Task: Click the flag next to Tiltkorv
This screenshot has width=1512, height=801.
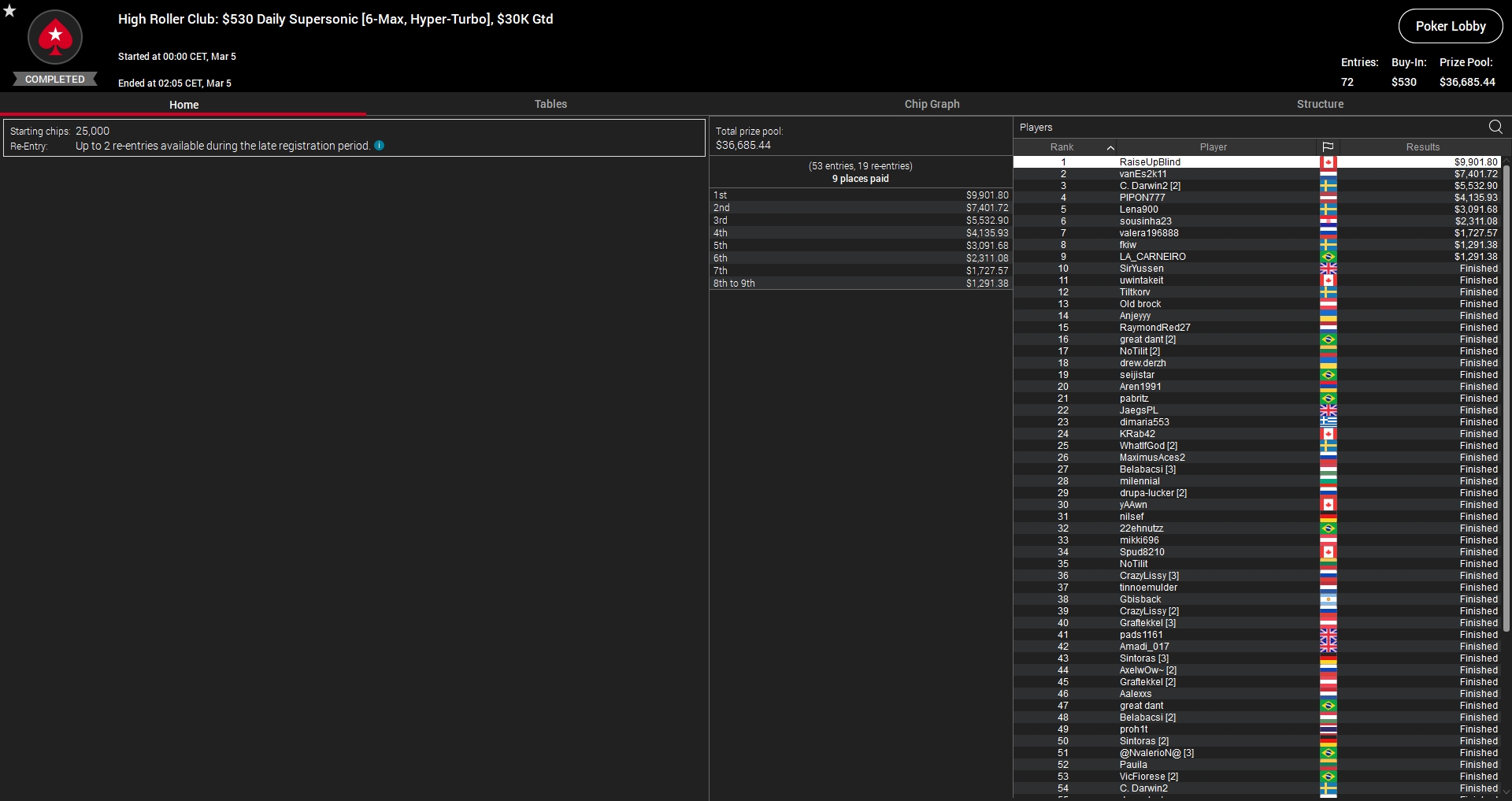Action: 1329,292
